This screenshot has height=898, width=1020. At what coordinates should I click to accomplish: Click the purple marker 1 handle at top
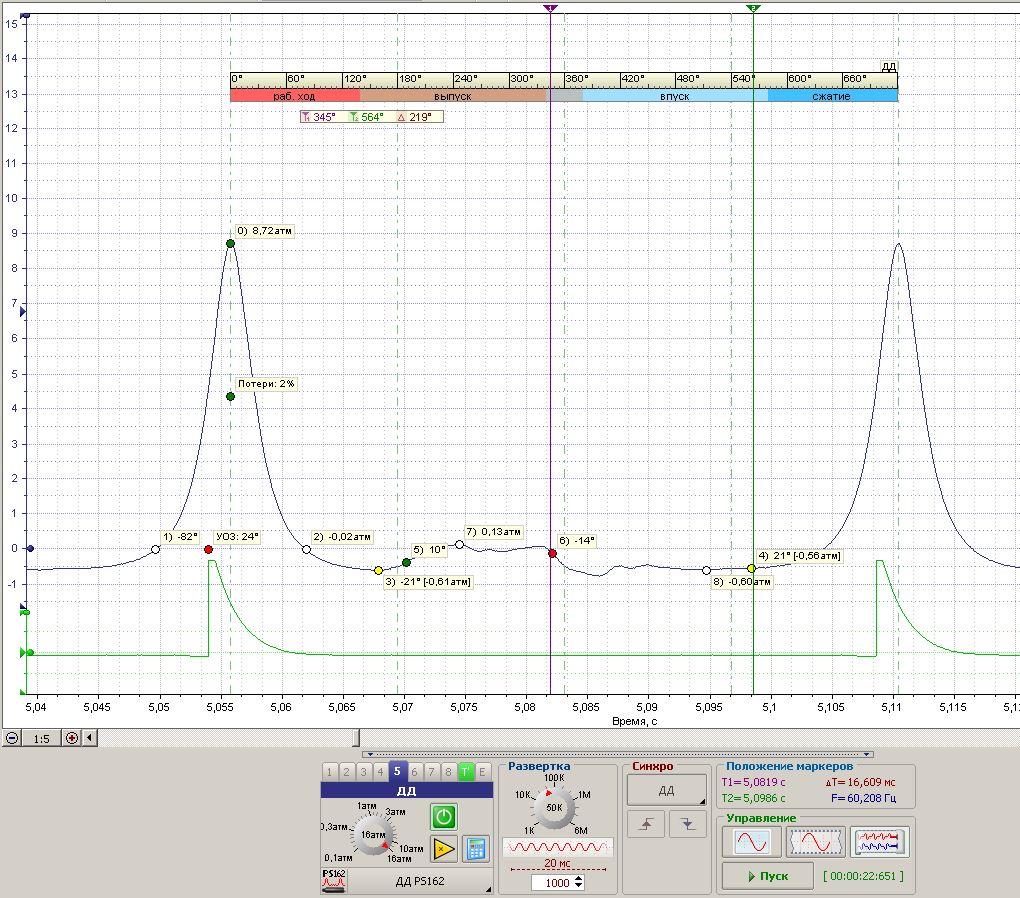(550, 8)
